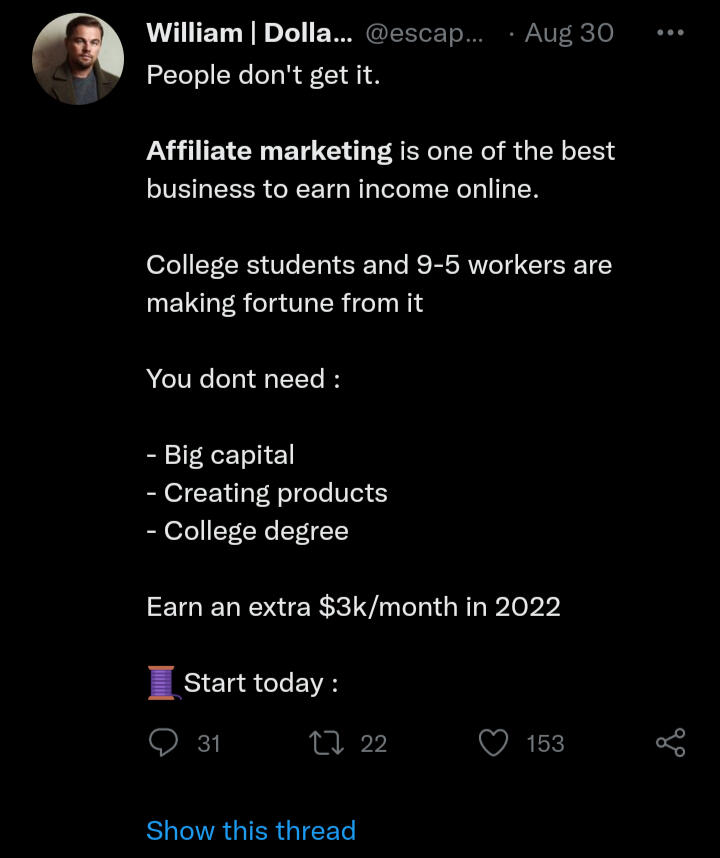Click the bold "Affiliate marketing" text
The image size is (720, 858).
coord(269,151)
